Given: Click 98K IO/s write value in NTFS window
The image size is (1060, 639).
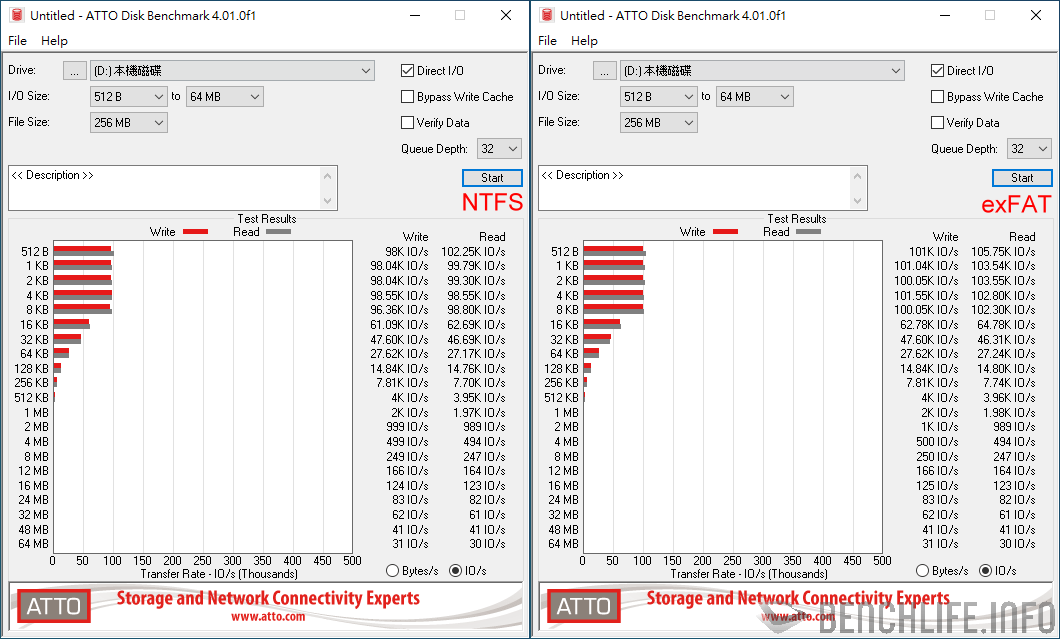Looking at the screenshot, I should pyautogui.click(x=407, y=252).
